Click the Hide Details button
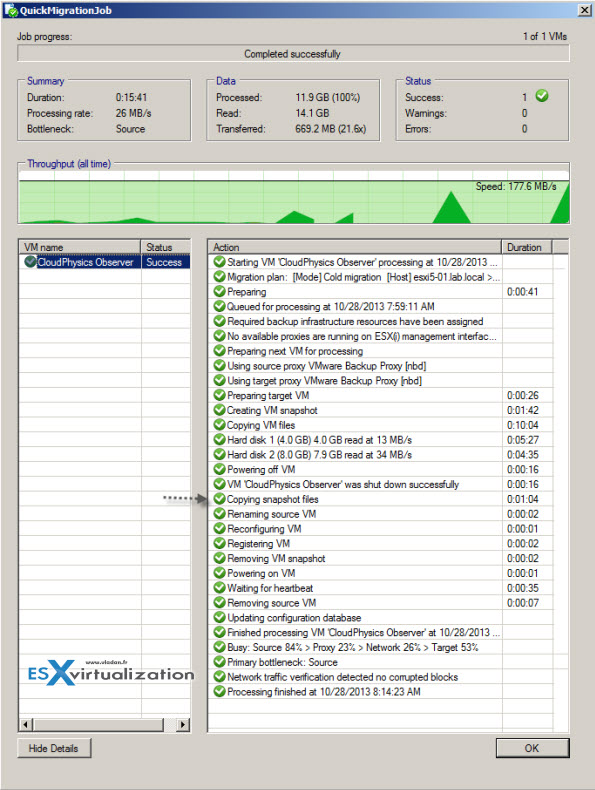Viewport: 595px width, 790px height. click(54, 748)
